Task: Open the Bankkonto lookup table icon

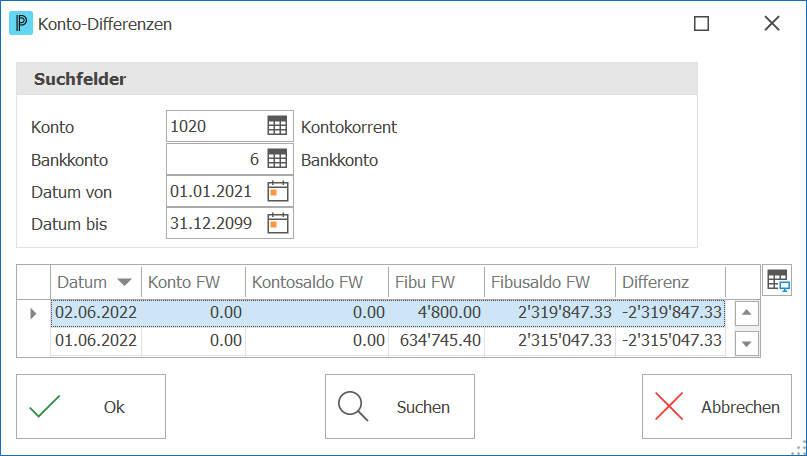Action: click(277, 159)
